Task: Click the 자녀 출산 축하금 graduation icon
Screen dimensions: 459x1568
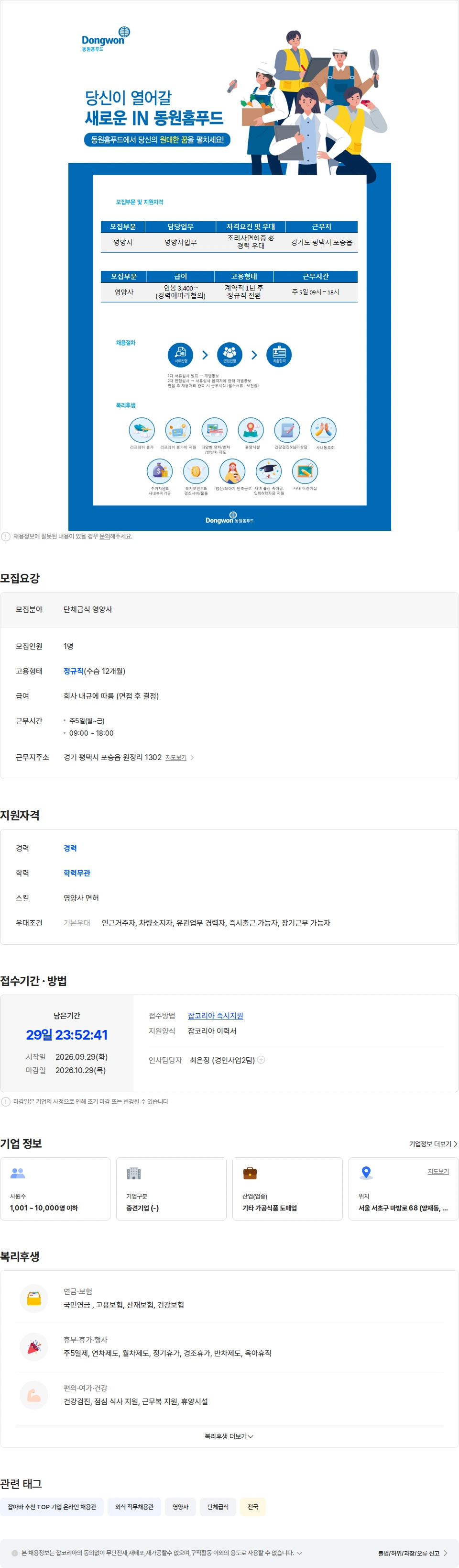Action: 269,471
